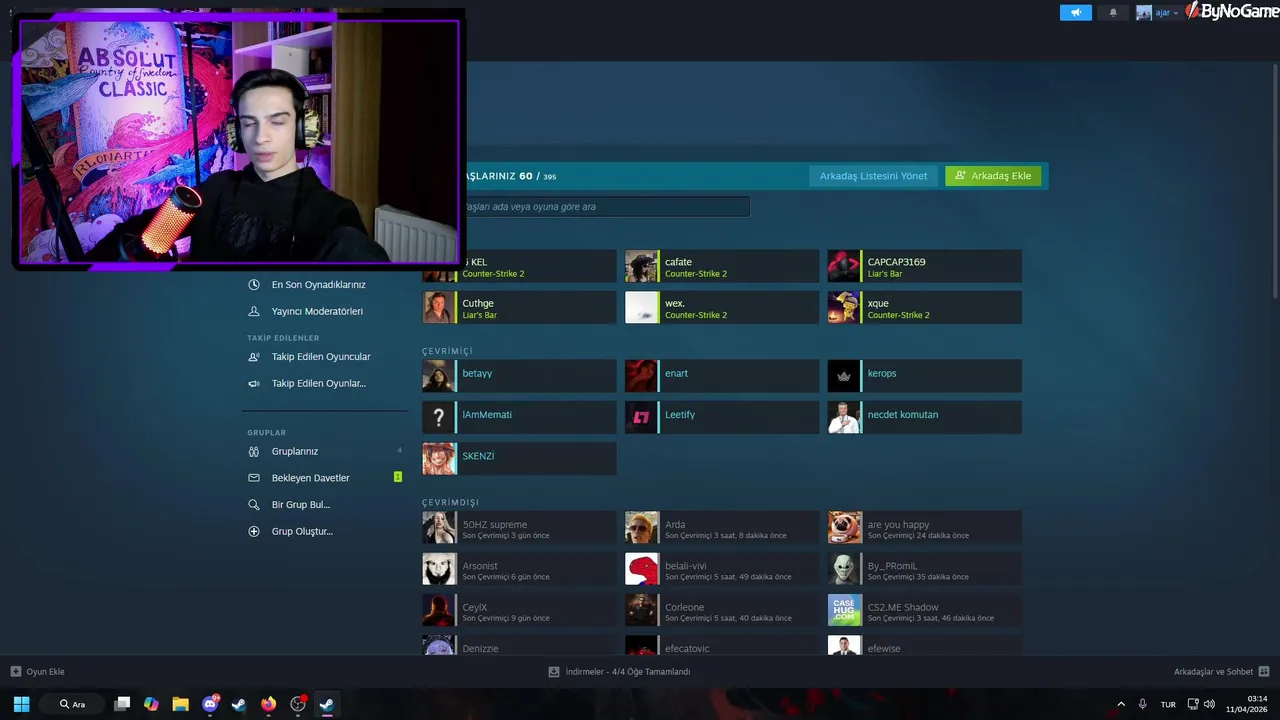The image size is (1280, 720).
Task: Select friend name enart
Action: 677,373
